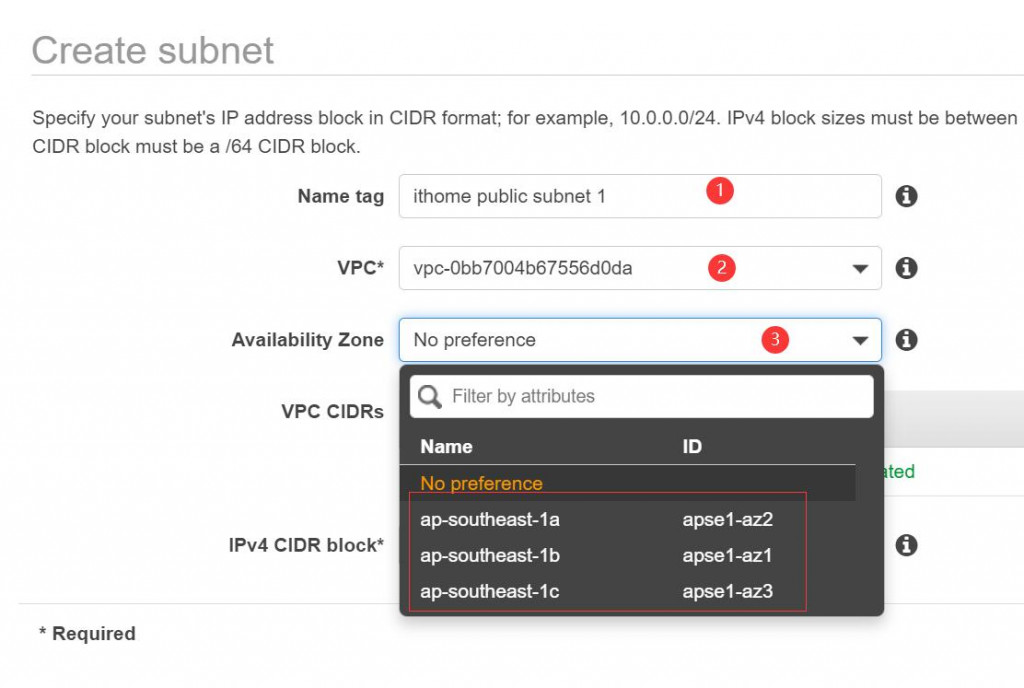Click the ID column header in dropdown
The width and height of the screenshot is (1024, 688).
pyautogui.click(x=692, y=447)
